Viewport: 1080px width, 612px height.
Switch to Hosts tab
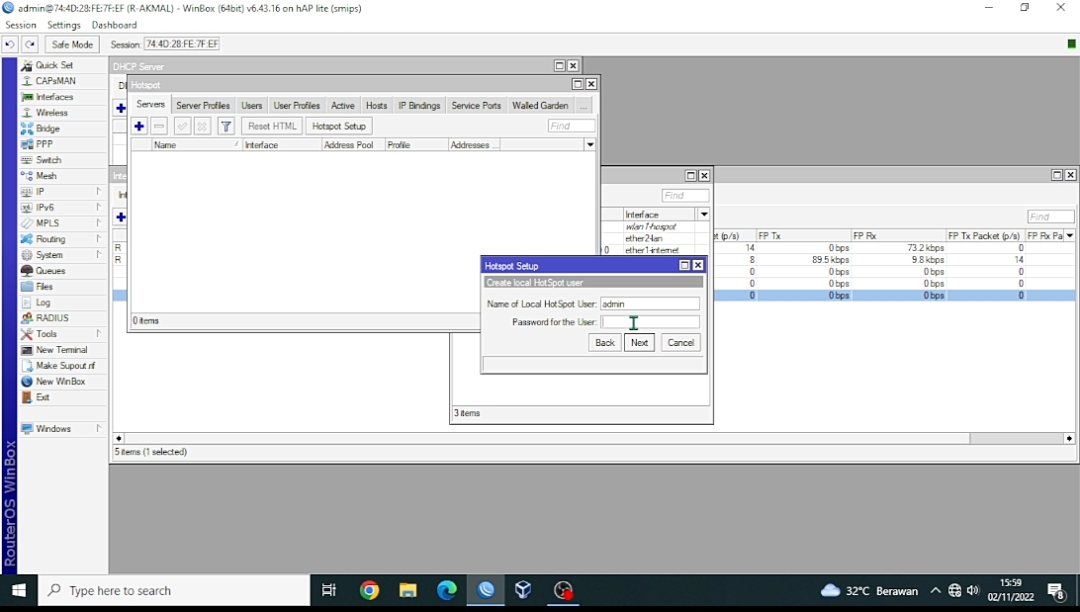click(x=376, y=105)
